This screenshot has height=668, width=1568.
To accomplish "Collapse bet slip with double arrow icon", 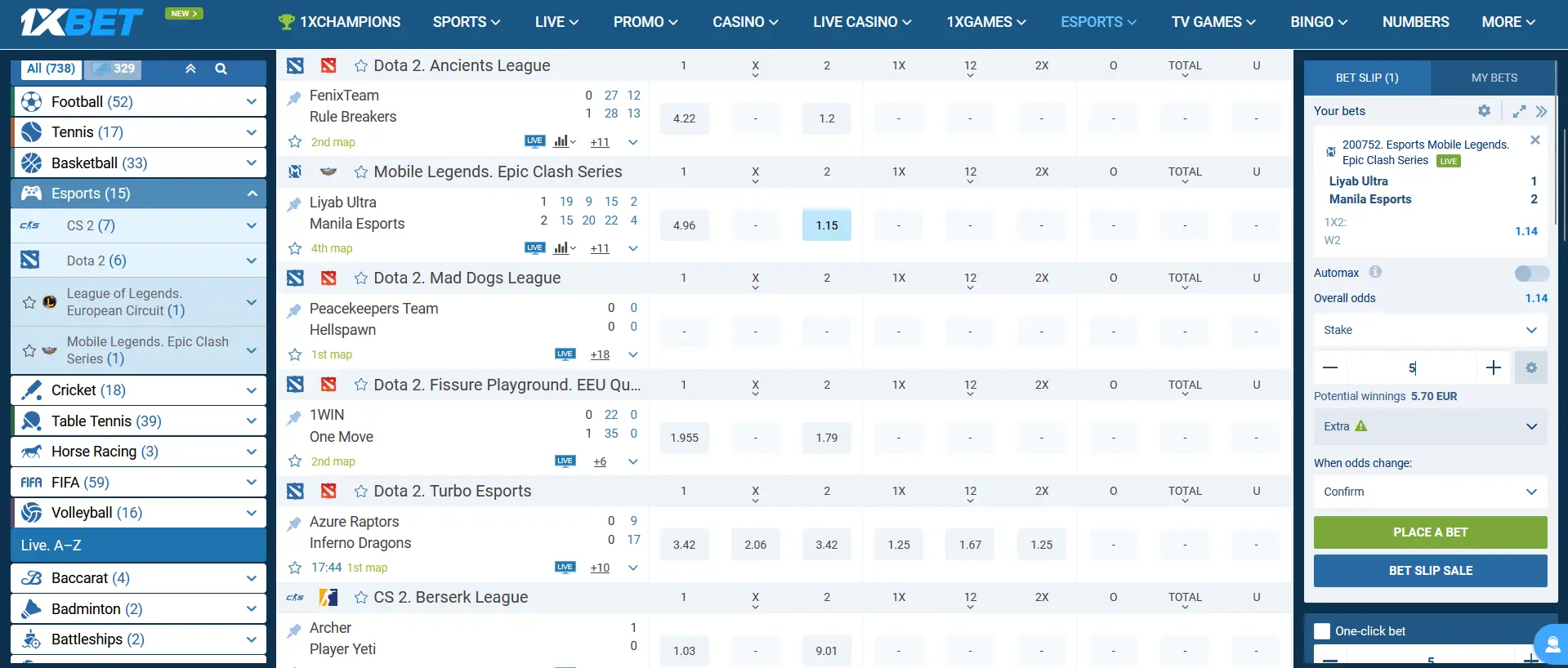I will (x=1541, y=111).
